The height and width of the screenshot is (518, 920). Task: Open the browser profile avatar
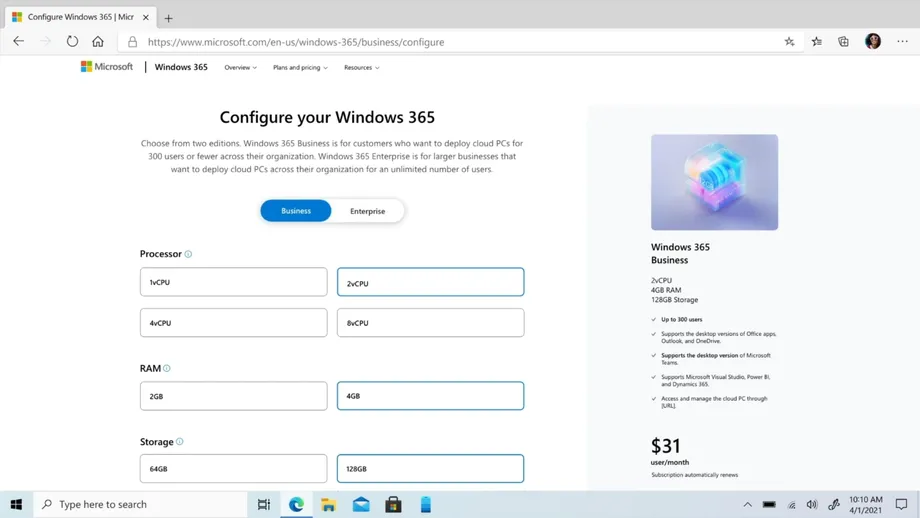[x=873, y=42]
